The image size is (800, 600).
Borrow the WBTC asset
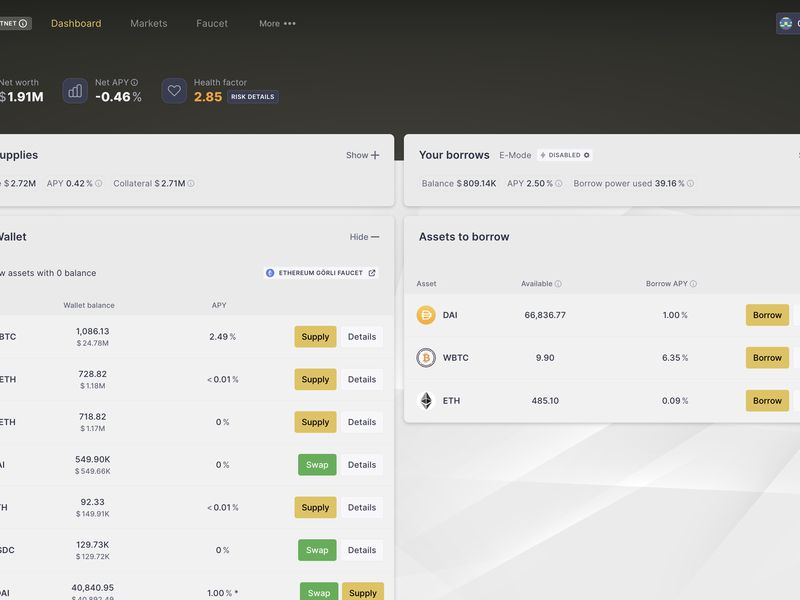767,358
